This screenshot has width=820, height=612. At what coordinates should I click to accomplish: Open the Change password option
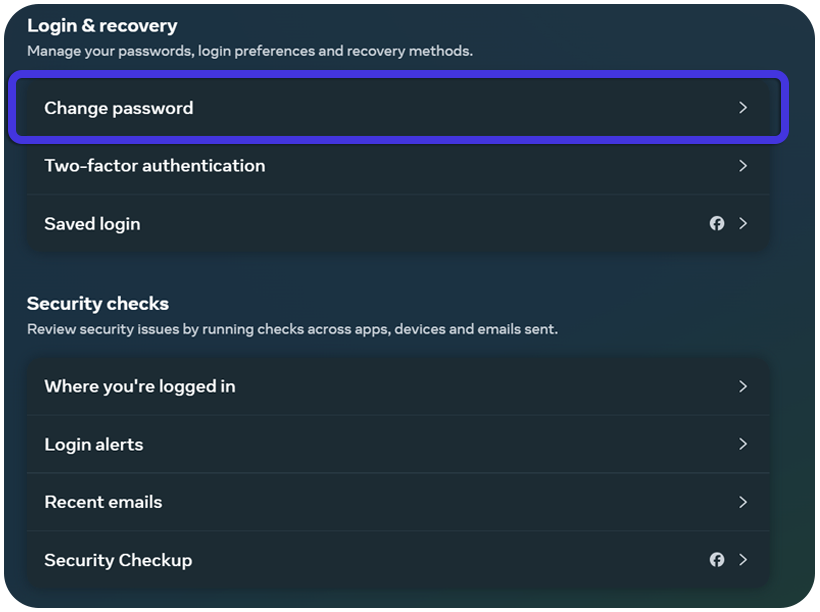pyautogui.click(x=119, y=108)
